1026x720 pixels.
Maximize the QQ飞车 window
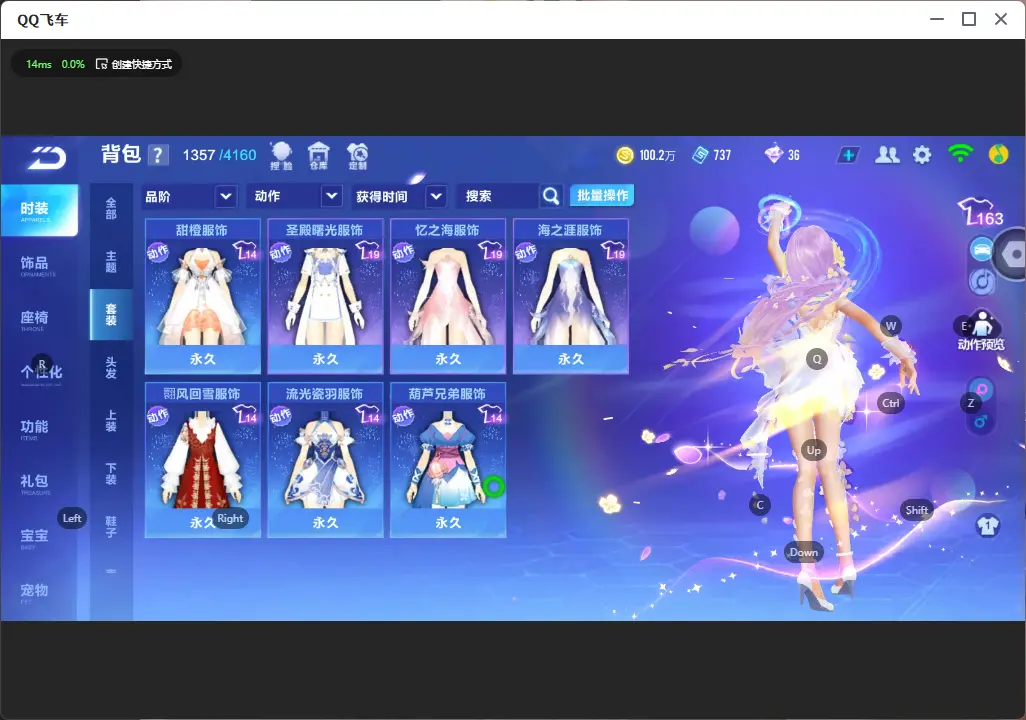coord(969,19)
